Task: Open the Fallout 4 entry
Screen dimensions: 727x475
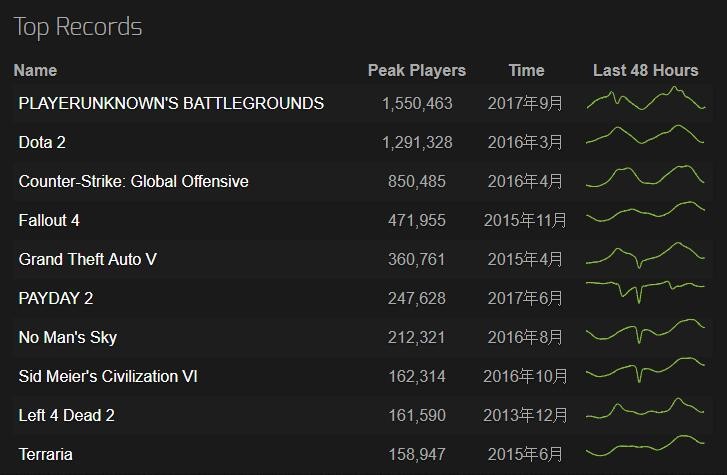Action: [49, 220]
